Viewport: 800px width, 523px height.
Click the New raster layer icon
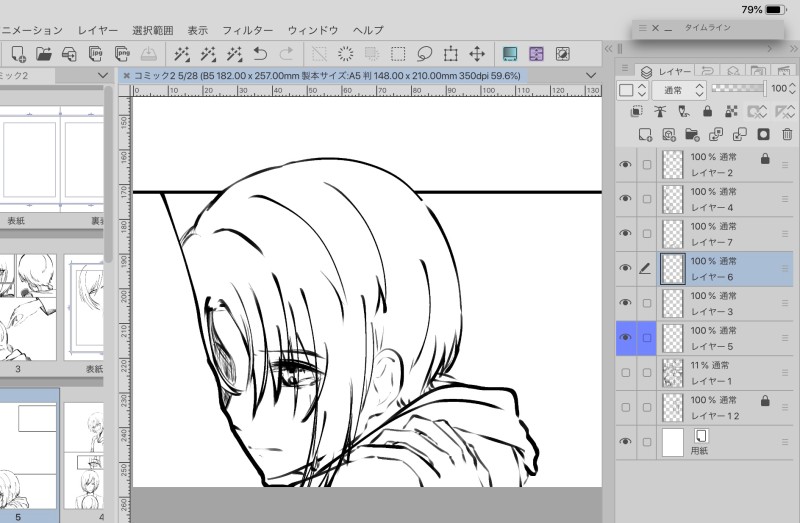(645, 134)
